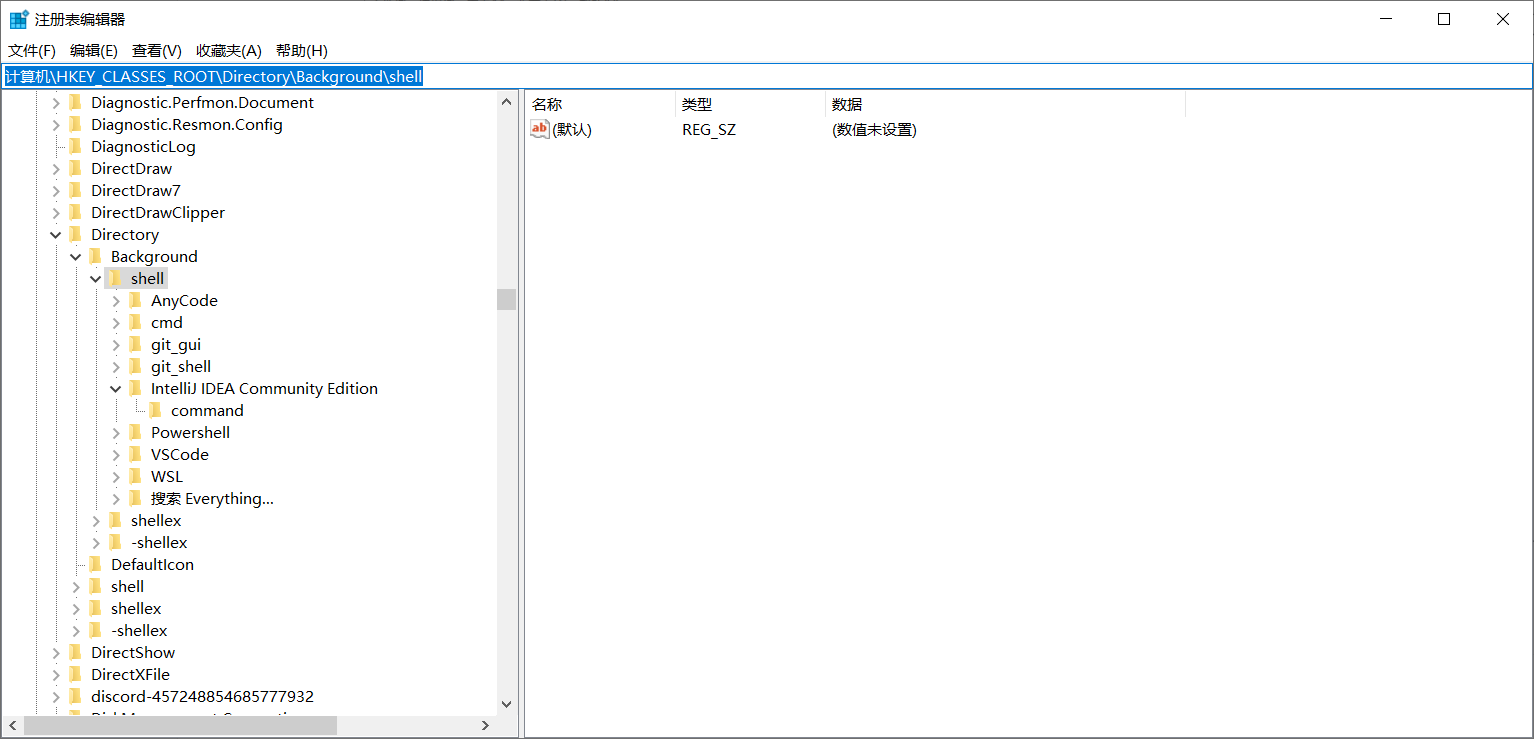Viewport: 1534px width, 739px height.
Task: Click the (默认) string value icon
Action: pos(540,129)
